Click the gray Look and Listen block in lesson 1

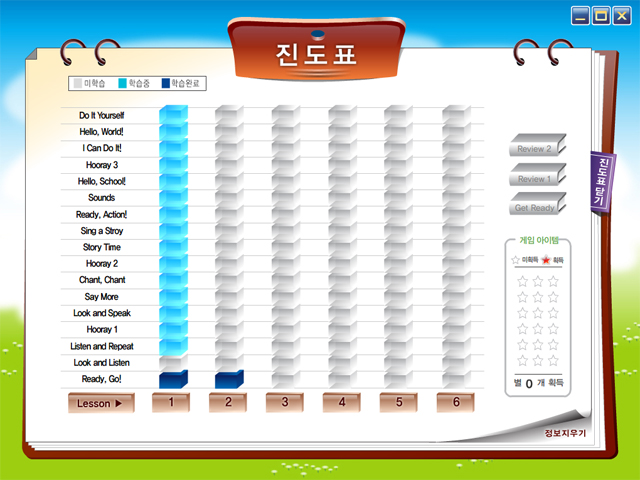point(172,362)
